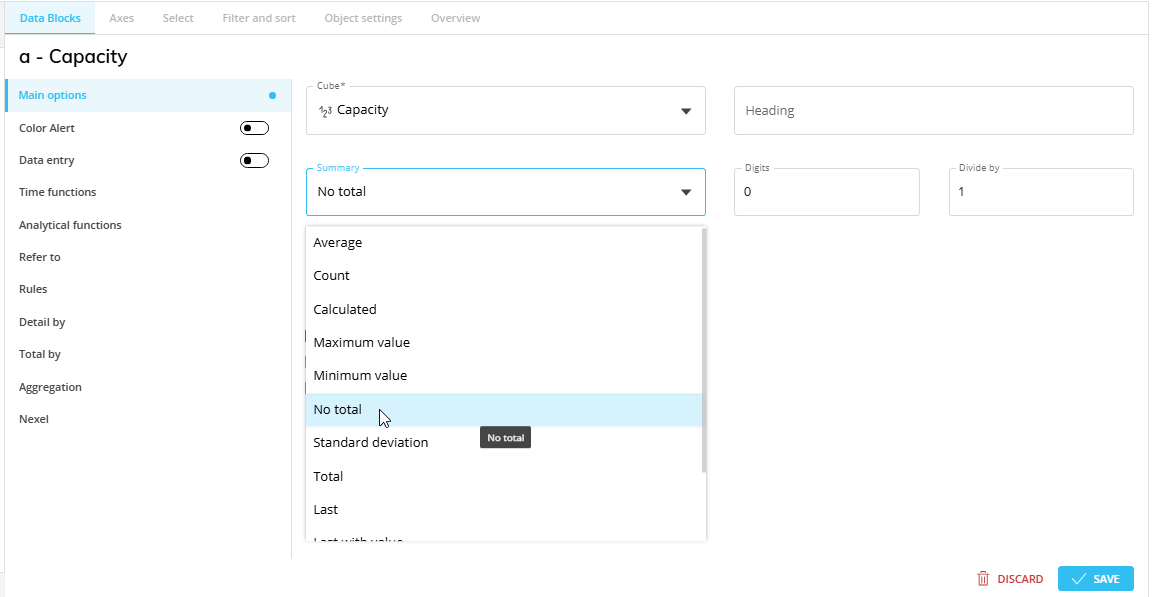Screen dimensions: 1152x597
Task: Go to the Object settings tab
Action: click(363, 18)
